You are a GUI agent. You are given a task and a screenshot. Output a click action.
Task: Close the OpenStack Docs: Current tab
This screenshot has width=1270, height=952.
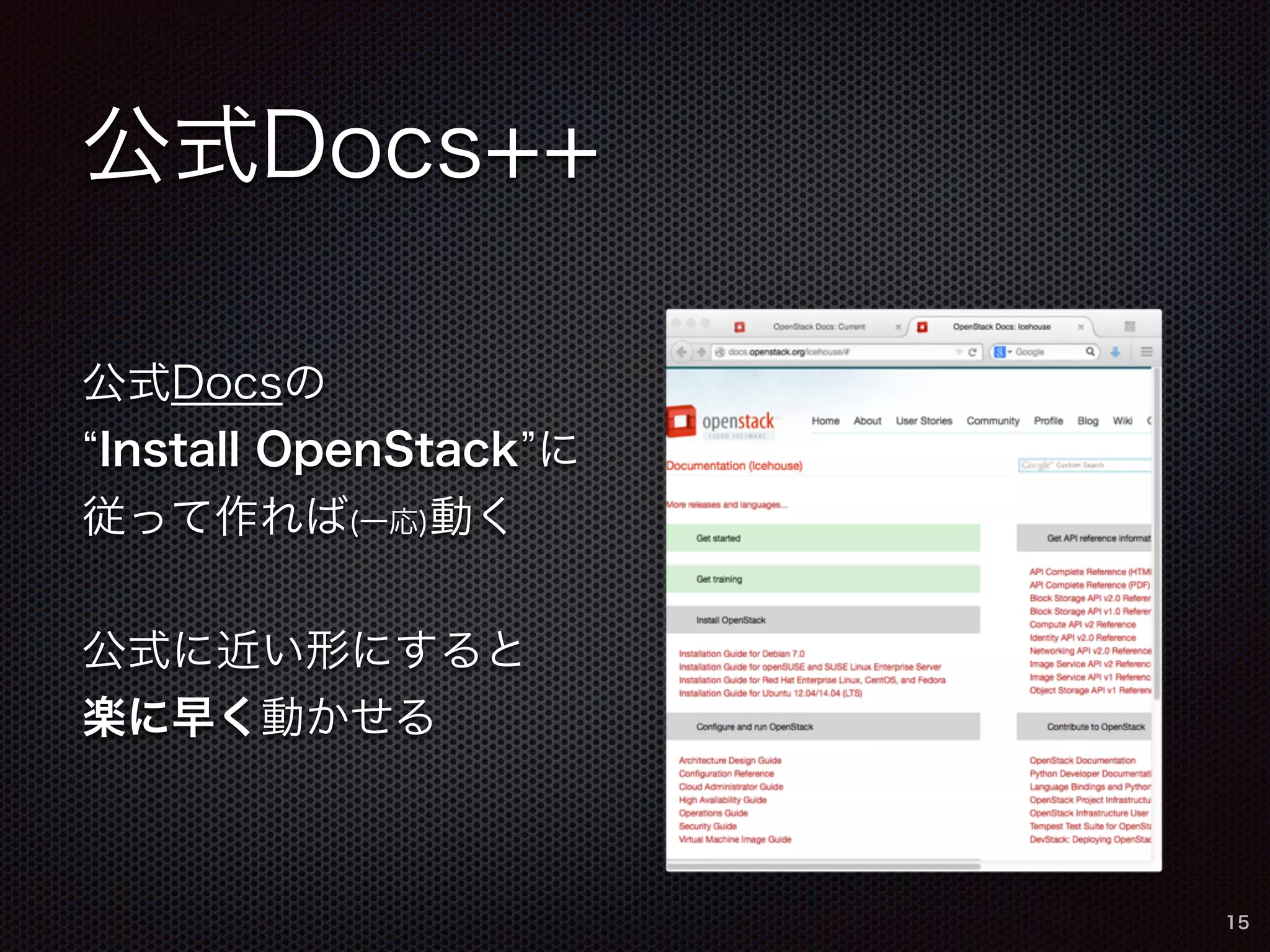click(898, 327)
